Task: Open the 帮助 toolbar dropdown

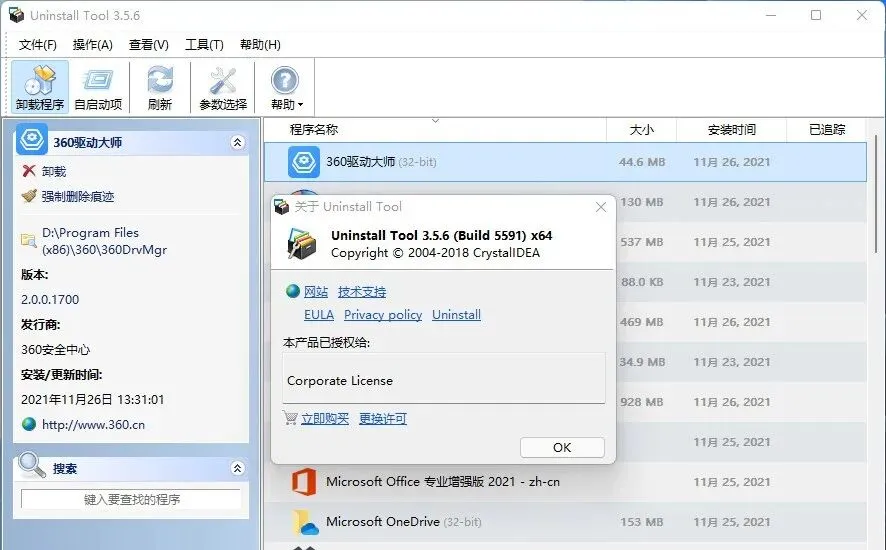Action: [x=285, y=88]
